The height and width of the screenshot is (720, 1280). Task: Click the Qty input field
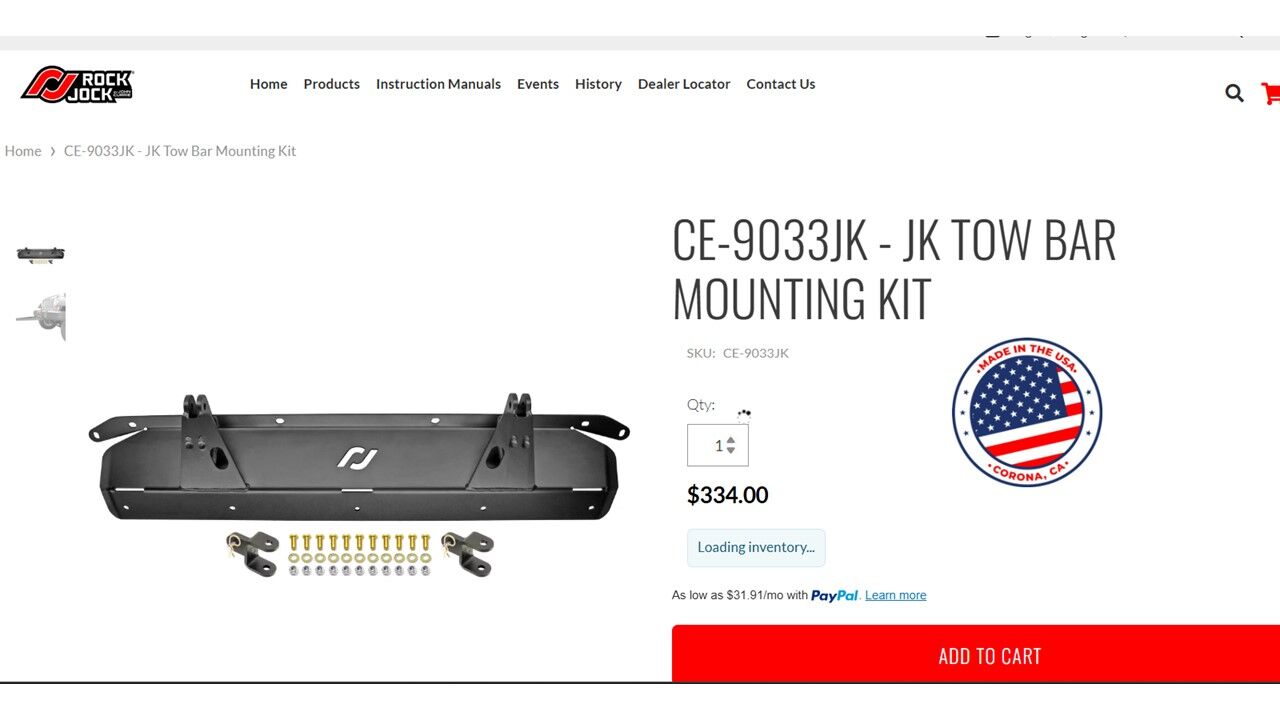point(717,445)
